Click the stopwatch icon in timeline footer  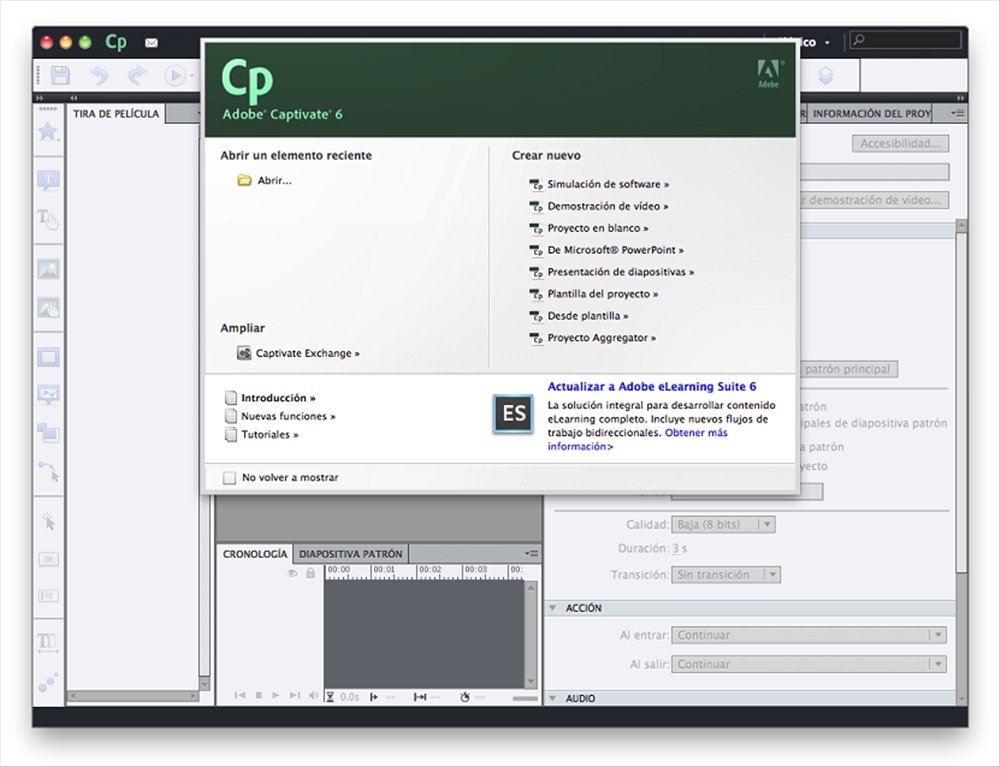[x=465, y=697]
